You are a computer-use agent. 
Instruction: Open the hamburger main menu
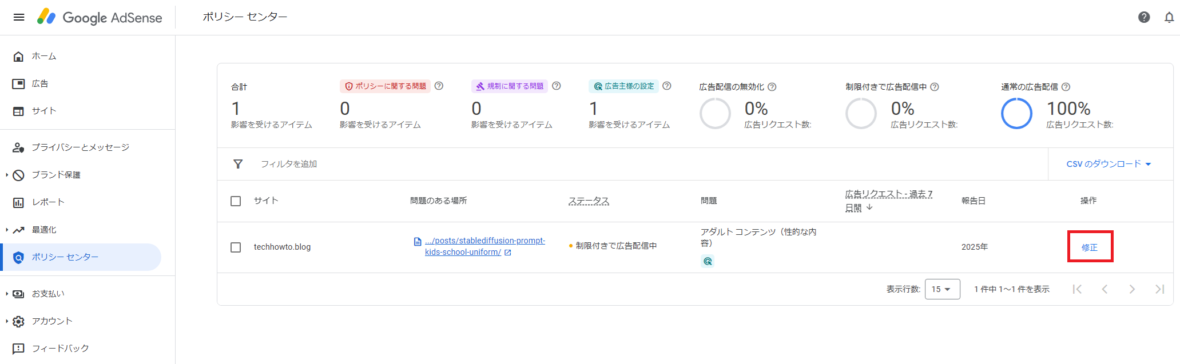point(19,17)
